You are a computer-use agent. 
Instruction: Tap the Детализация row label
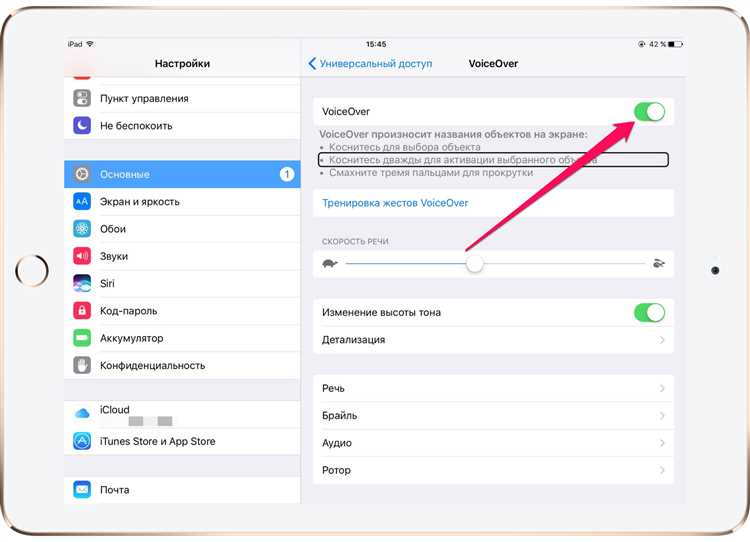pos(353,340)
